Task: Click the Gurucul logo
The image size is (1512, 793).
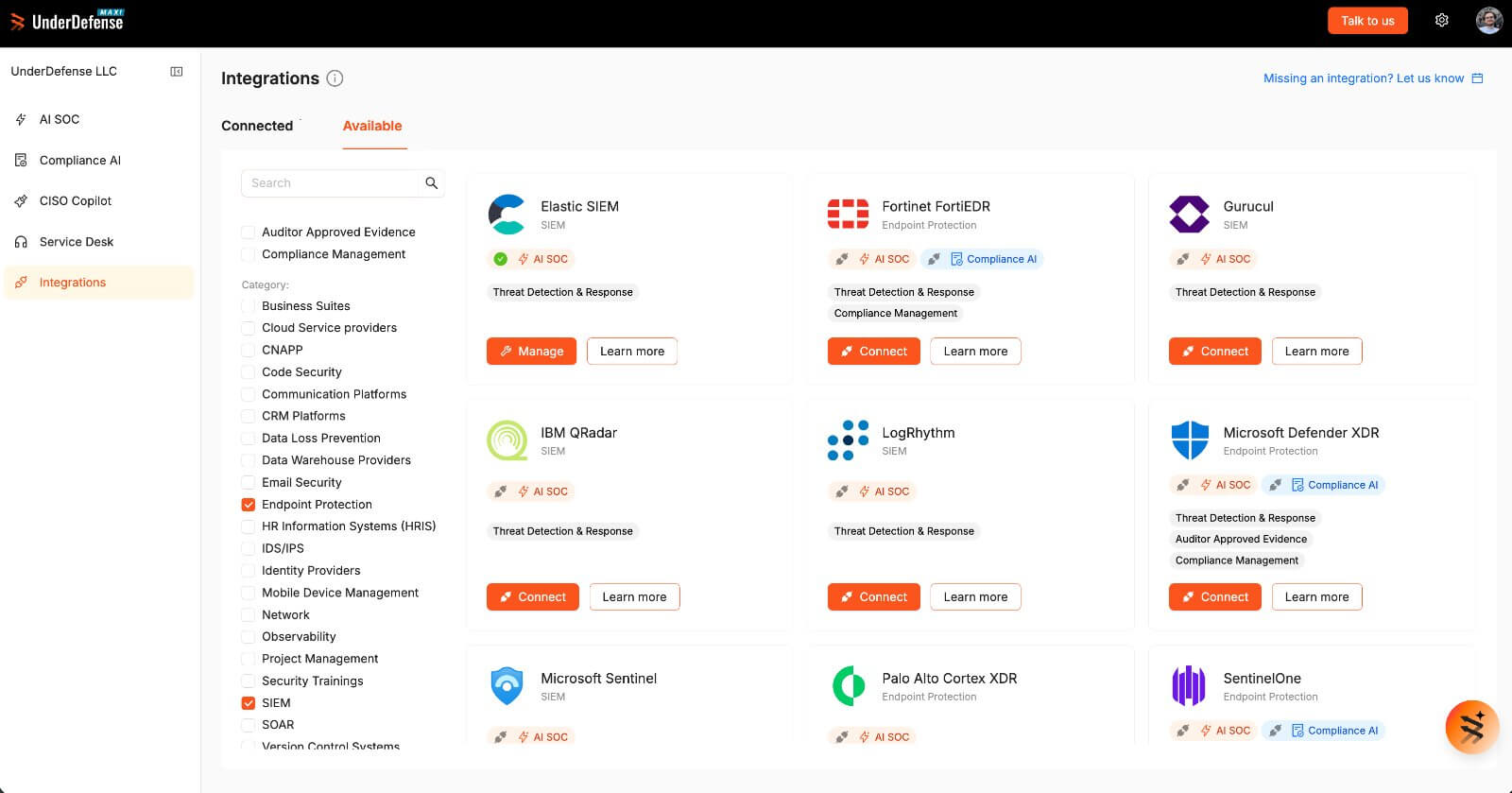Action: coord(1189,215)
